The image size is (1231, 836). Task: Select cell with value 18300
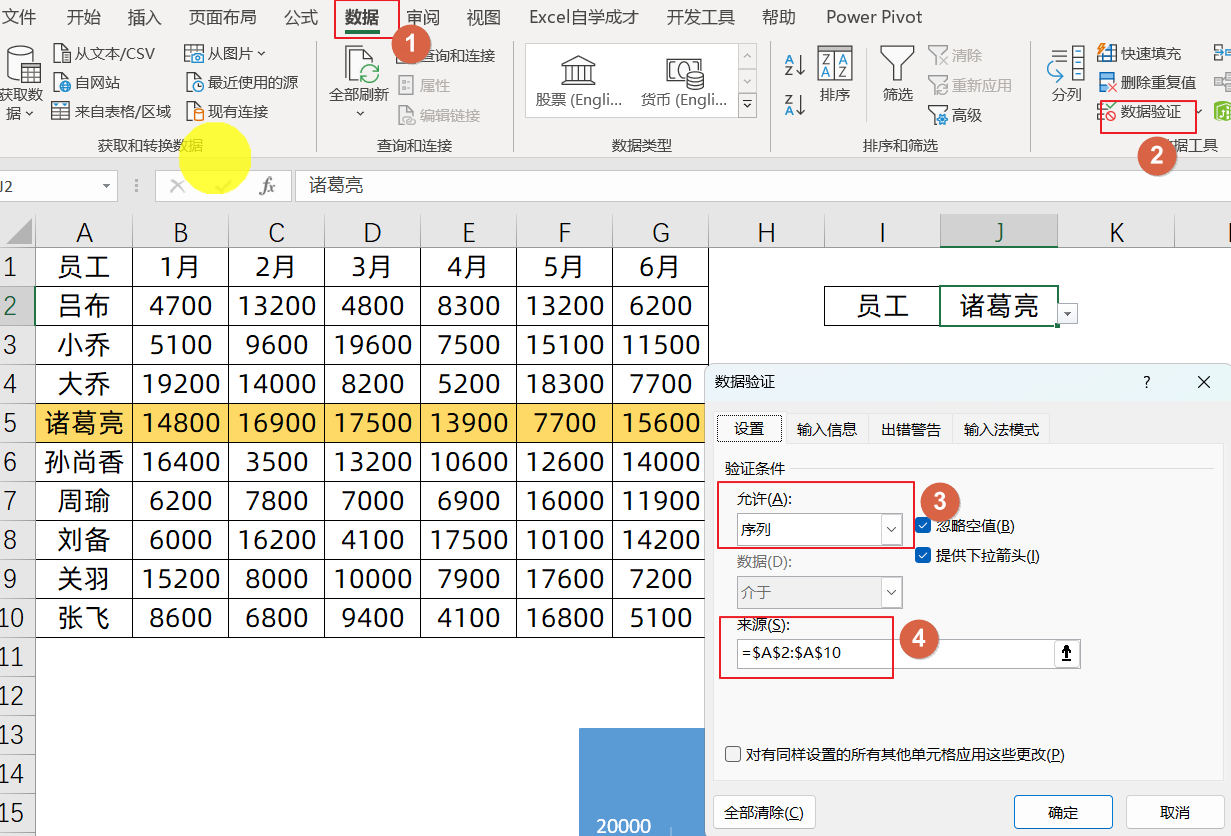(564, 384)
